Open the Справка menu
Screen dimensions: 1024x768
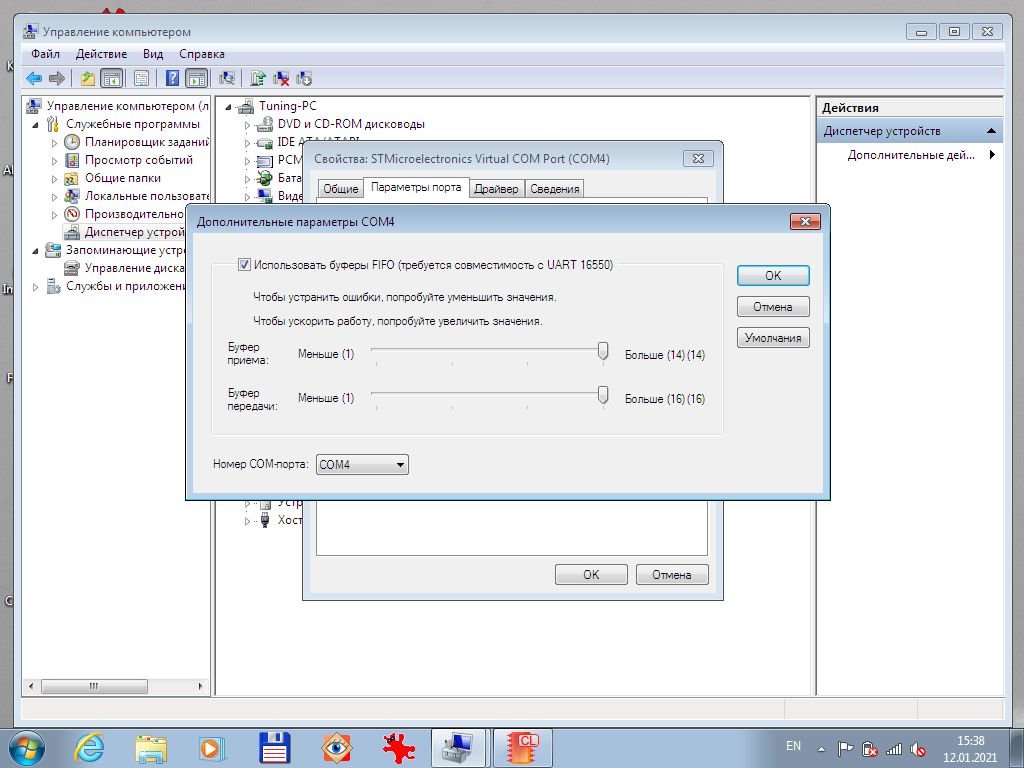pyautogui.click(x=201, y=54)
